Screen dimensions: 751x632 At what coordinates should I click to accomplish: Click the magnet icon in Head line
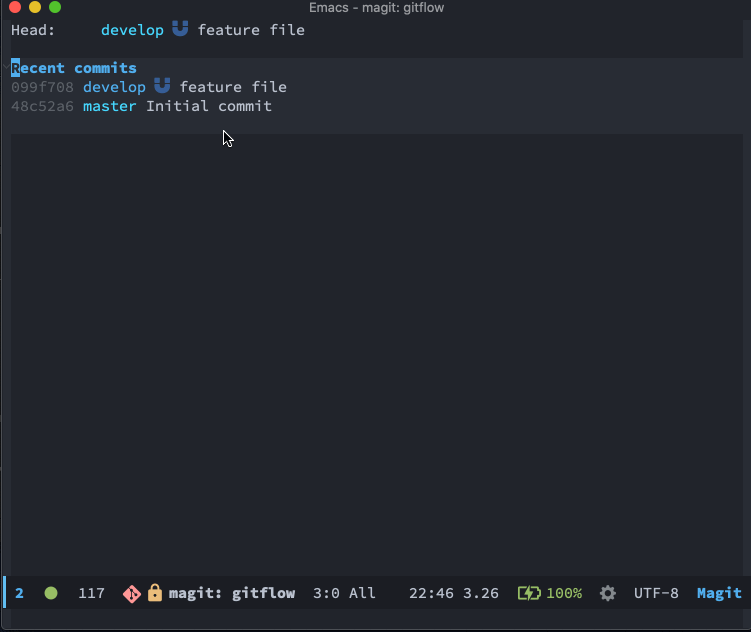coord(180,29)
